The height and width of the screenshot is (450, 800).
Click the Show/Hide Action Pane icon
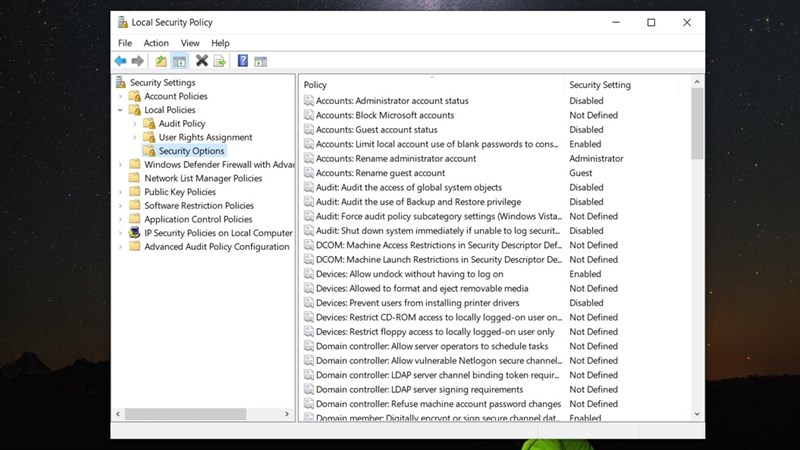[x=261, y=61]
